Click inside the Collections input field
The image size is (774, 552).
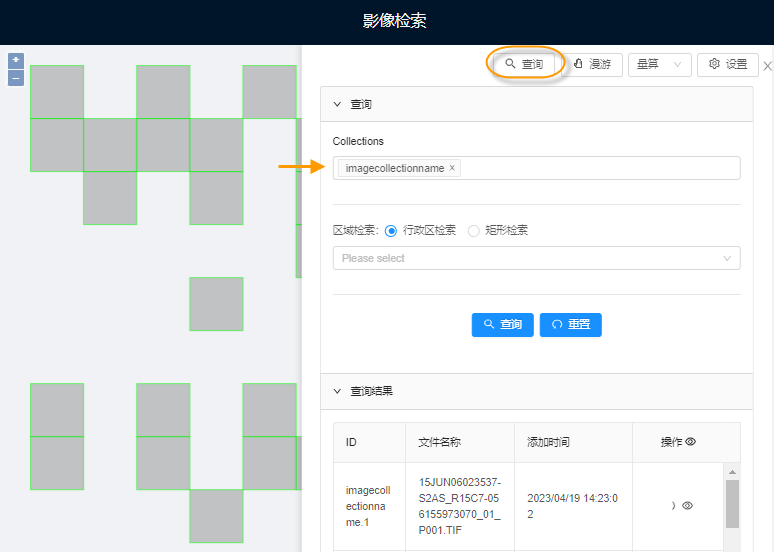(x=600, y=168)
